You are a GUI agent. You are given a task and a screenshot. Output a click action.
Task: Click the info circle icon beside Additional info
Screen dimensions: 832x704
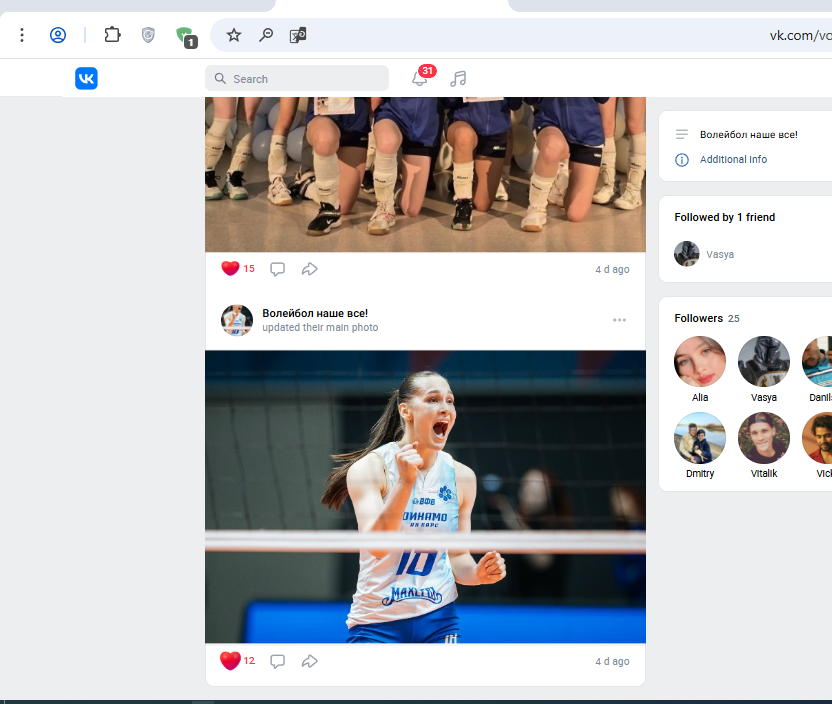(682, 160)
